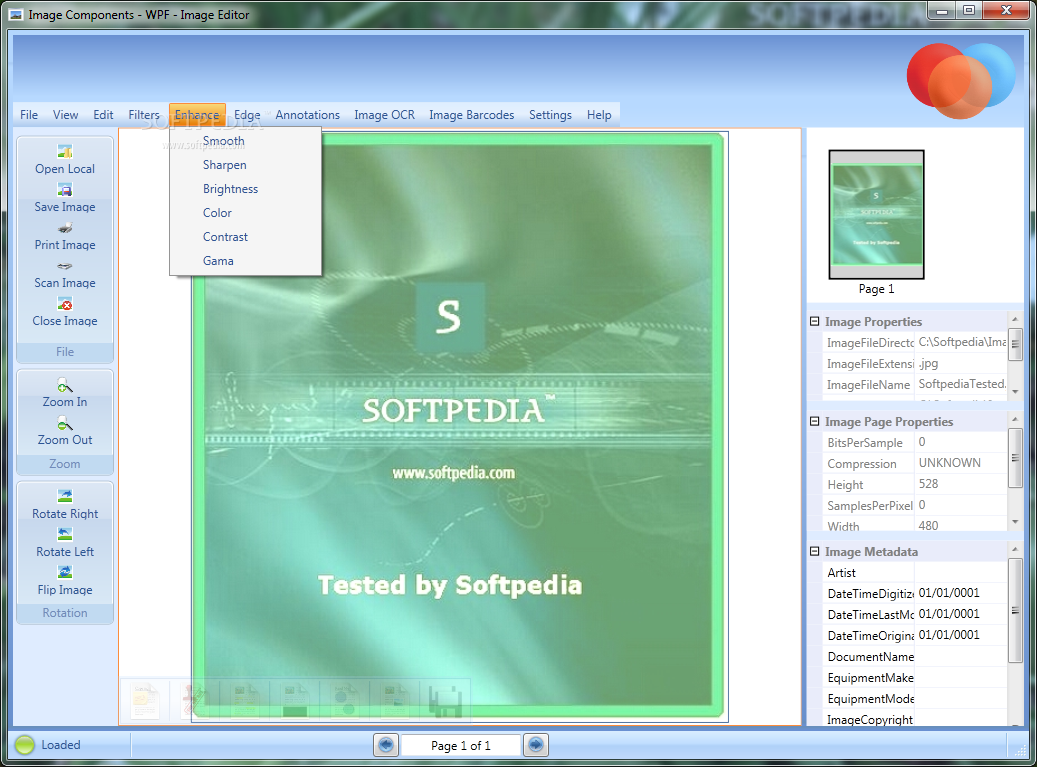
Task: Select the Artist metadata row
Action: pos(915,573)
